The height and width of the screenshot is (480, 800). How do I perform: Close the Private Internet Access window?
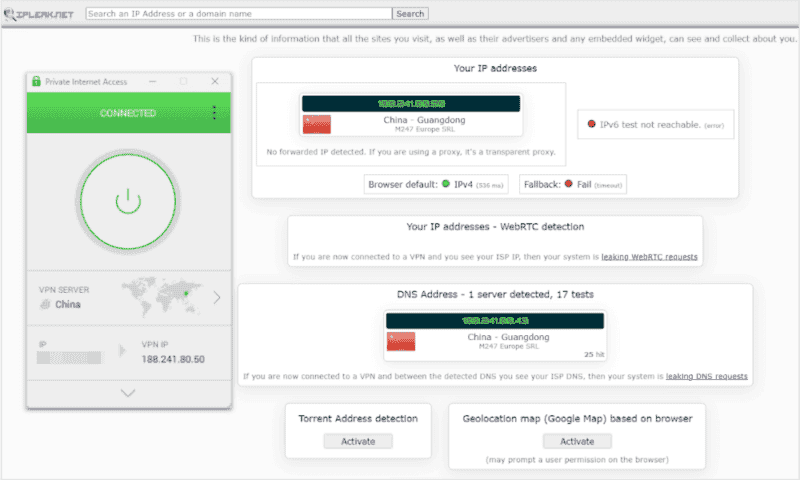click(215, 82)
